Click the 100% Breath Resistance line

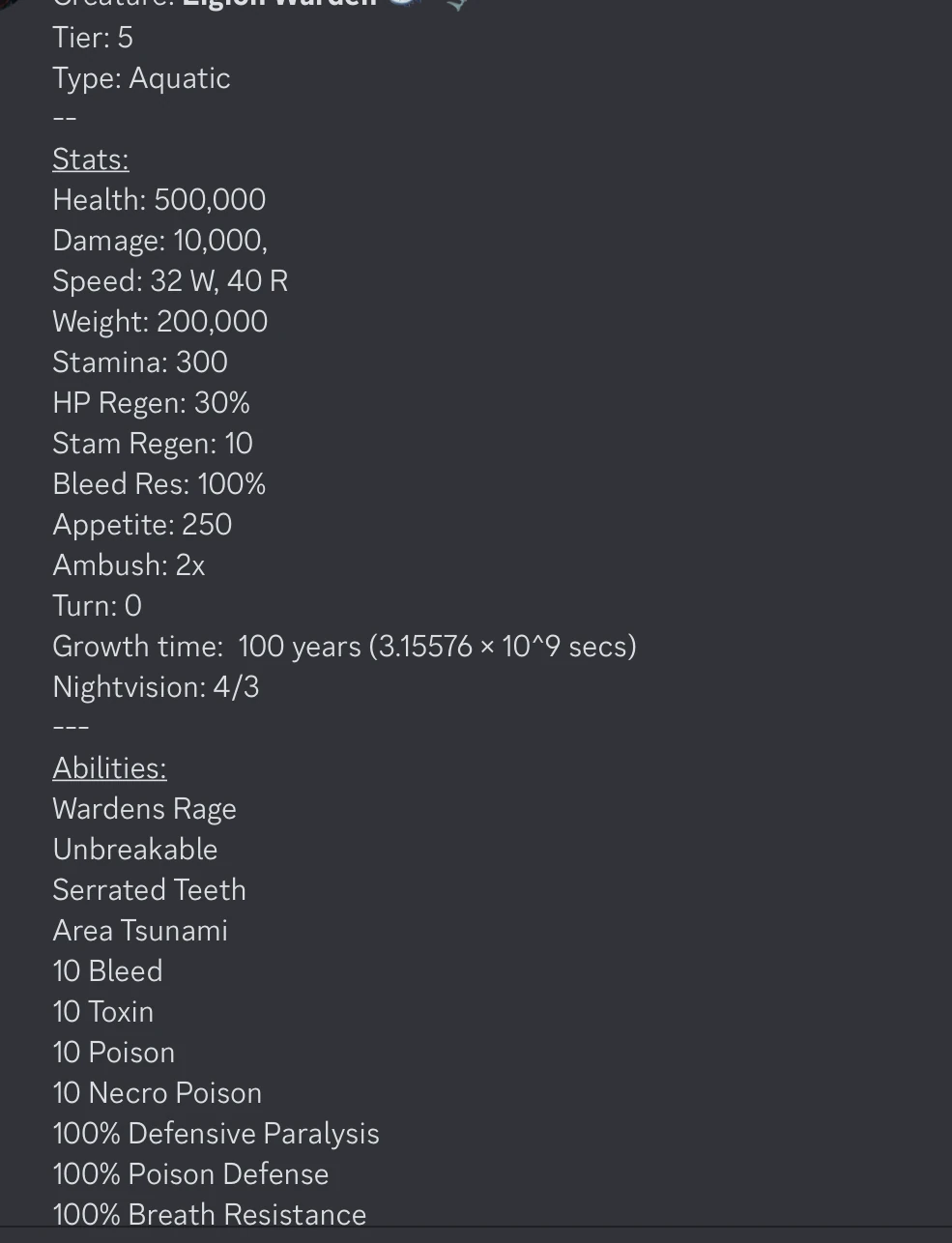pos(210,1215)
